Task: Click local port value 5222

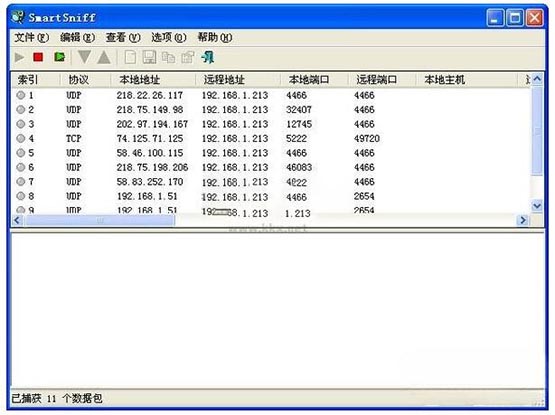Action: click(x=296, y=138)
